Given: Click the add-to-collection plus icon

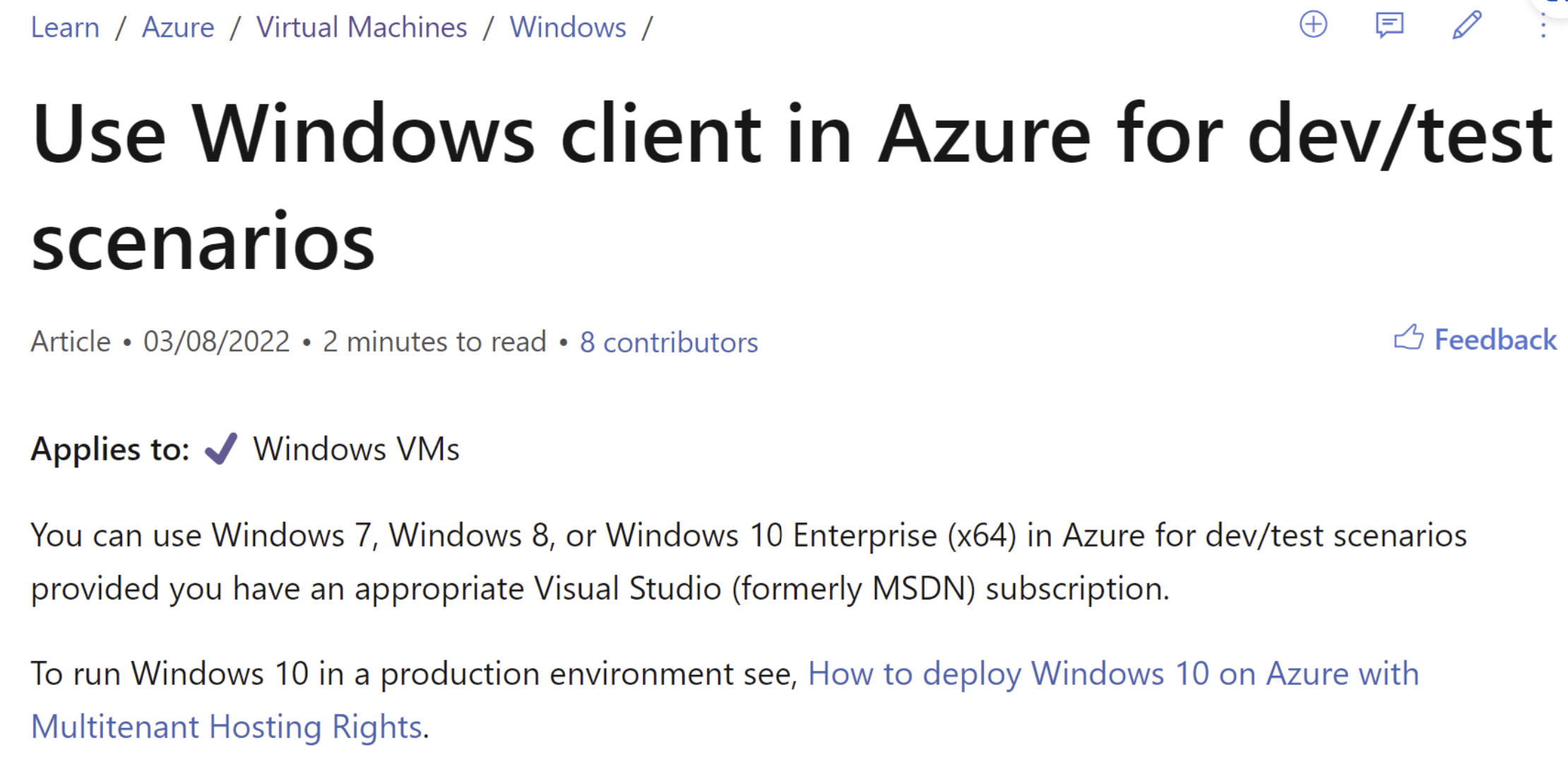Looking at the screenshot, I should coord(1313,25).
